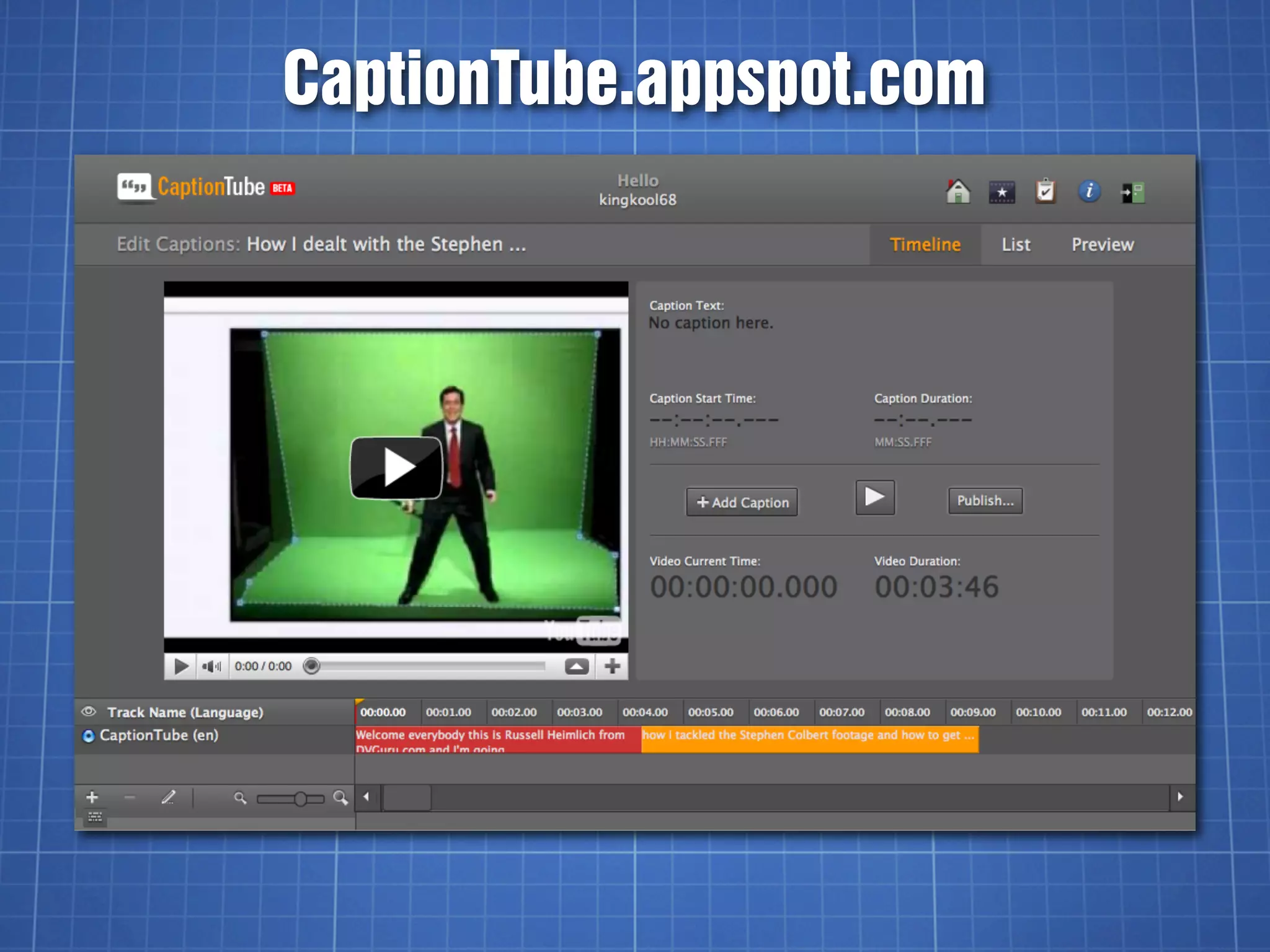Open the starred film strip videos icon
Image resolution: width=1270 pixels, height=952 pixels.
point(1001,192)
